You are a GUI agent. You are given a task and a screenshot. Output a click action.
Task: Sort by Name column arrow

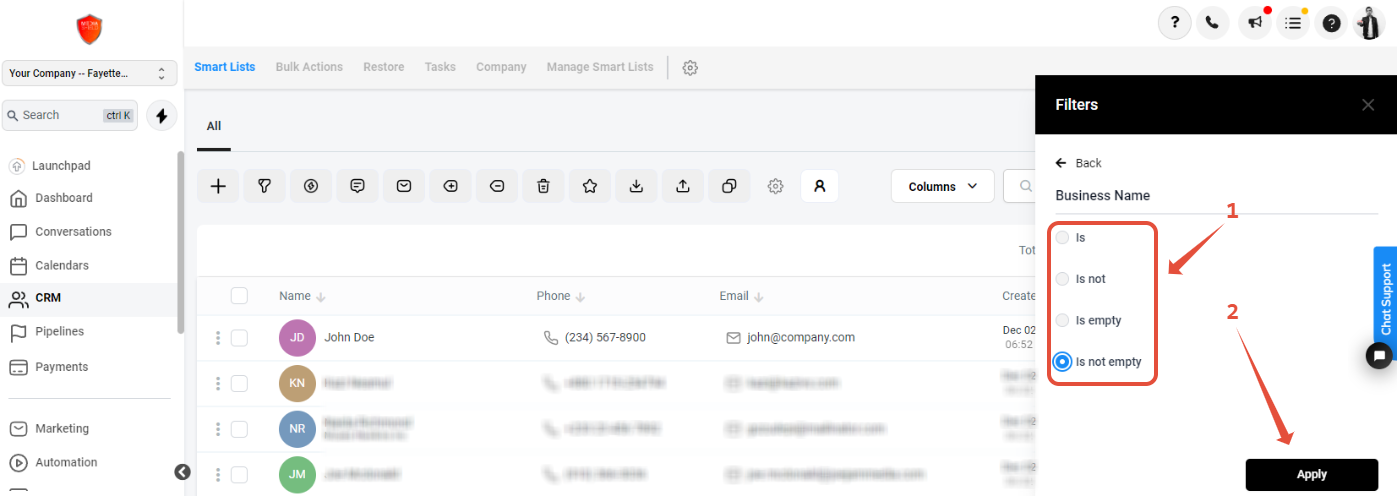(x=322, y=297)
